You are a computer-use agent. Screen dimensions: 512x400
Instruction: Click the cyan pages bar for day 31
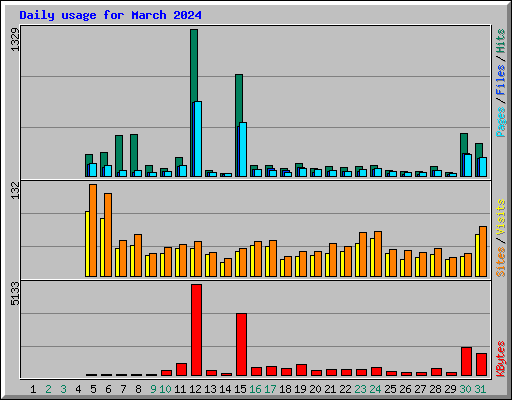tap(483, 167)
